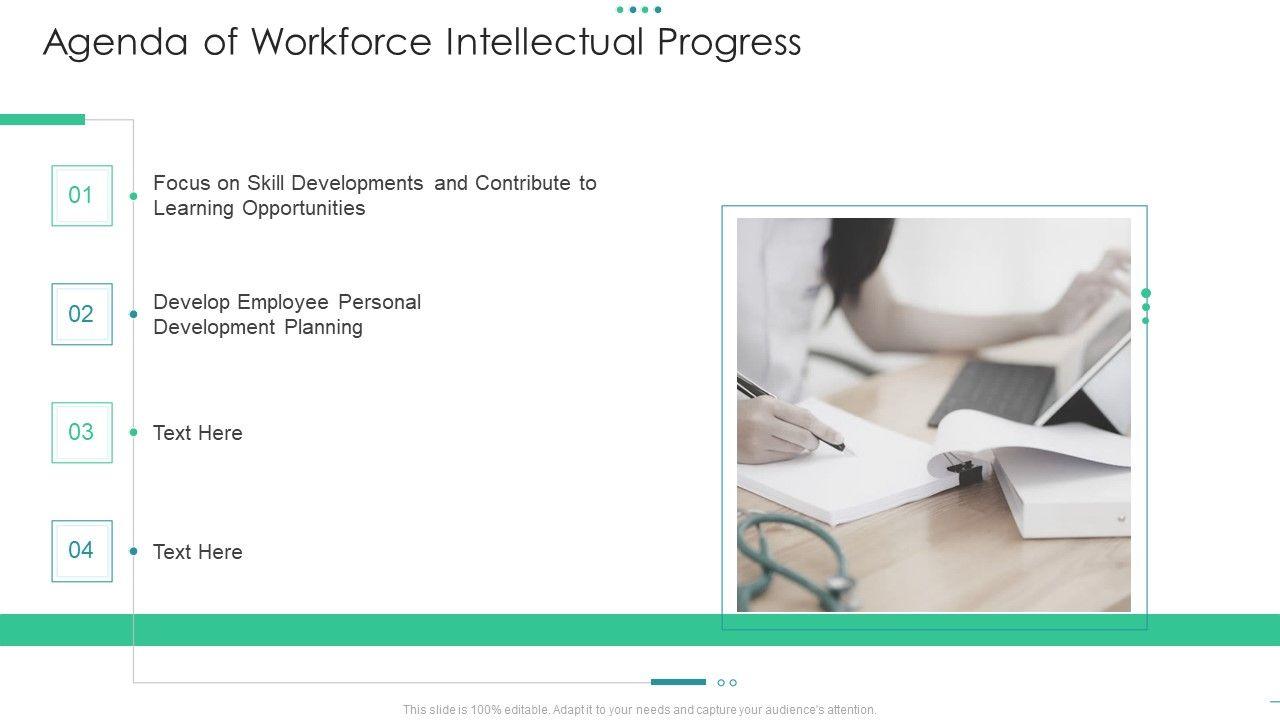Select the Develop Employee Personal Development Planning text
This screenshot has width=1280, height=720.
click(x=287, y=314)
